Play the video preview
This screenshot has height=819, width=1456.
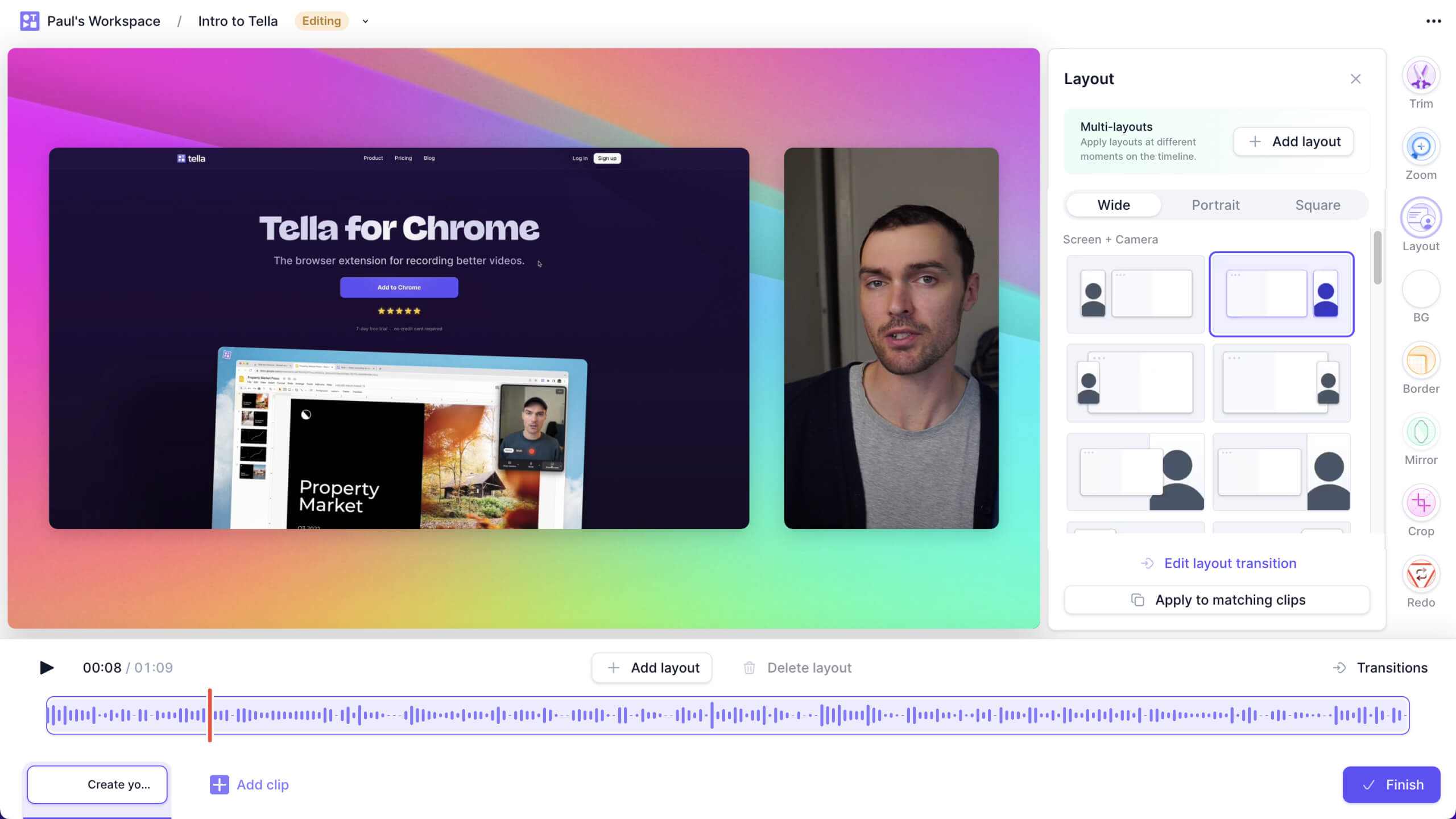(x=47, y=667)
